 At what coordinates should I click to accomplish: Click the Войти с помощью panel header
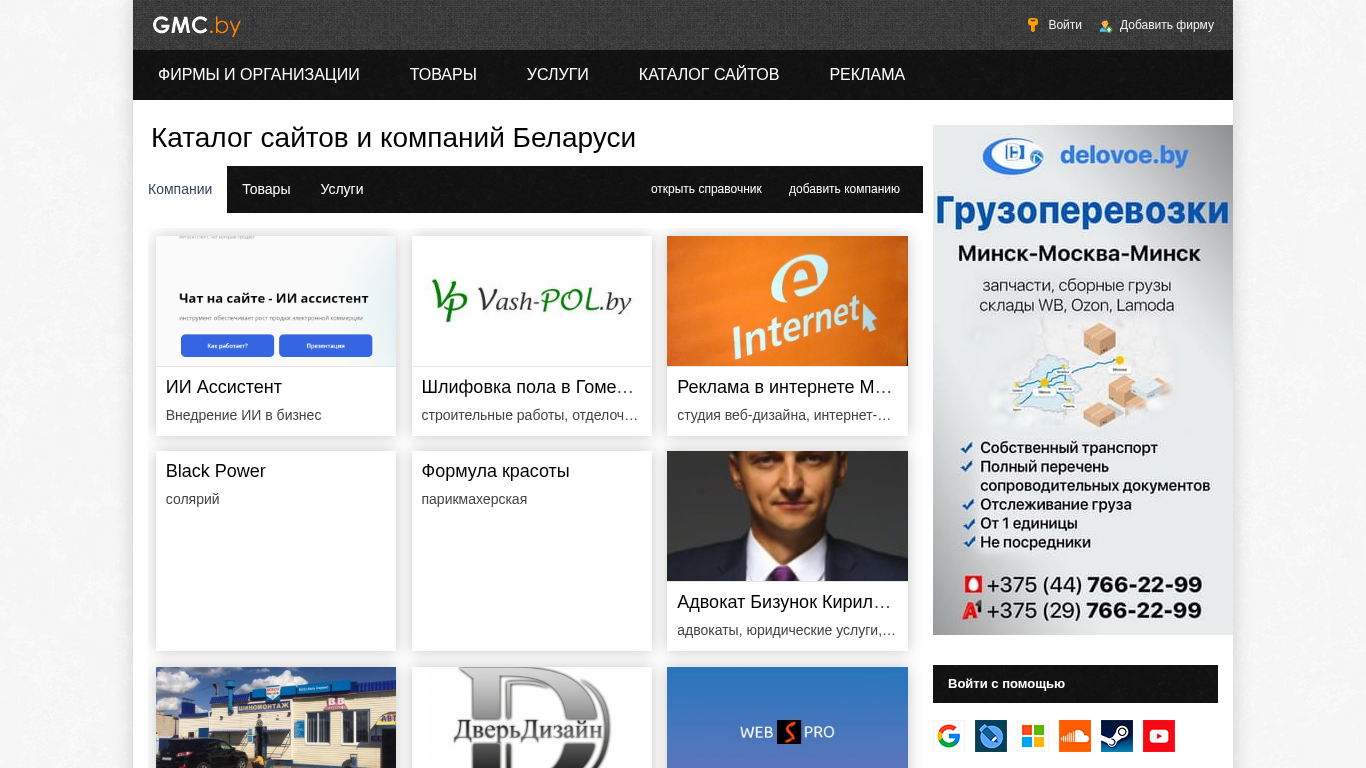(x=1075, y=684)
